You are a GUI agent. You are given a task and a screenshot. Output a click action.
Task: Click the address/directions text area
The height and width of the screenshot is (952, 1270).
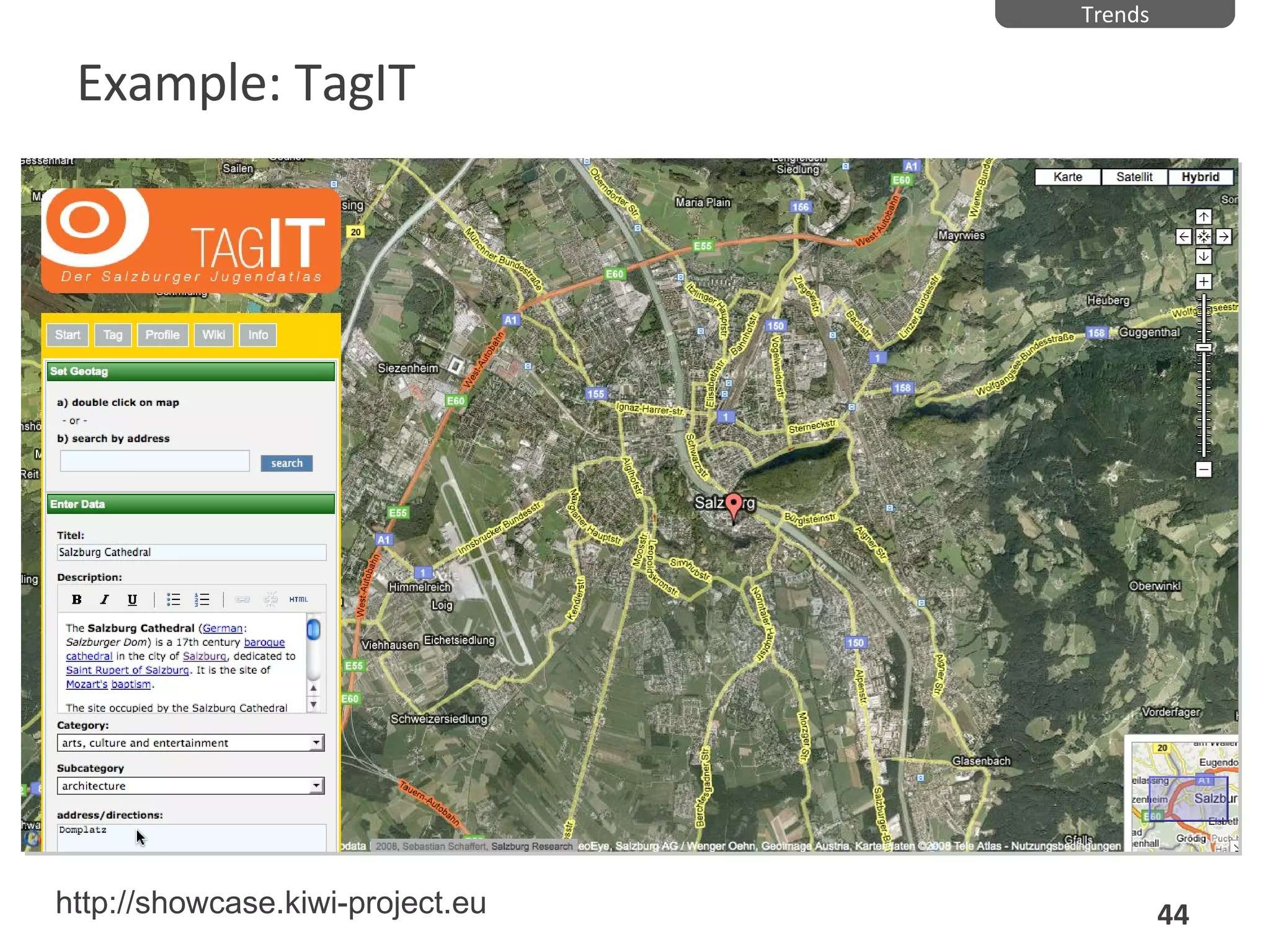click(192, 837)
